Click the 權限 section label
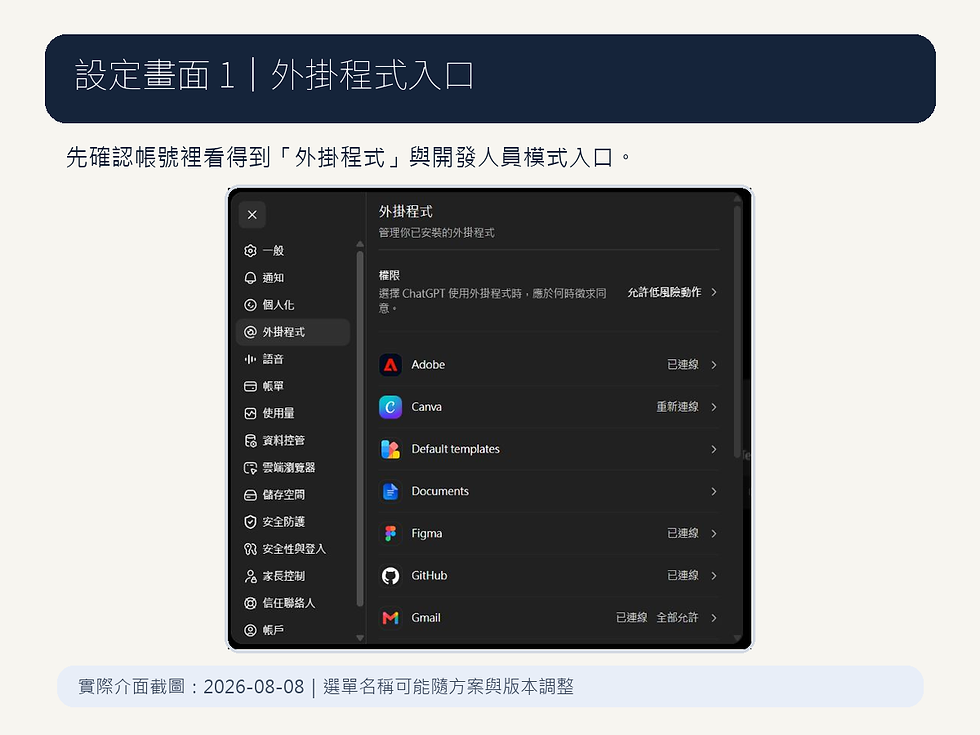 click(389, 275)
